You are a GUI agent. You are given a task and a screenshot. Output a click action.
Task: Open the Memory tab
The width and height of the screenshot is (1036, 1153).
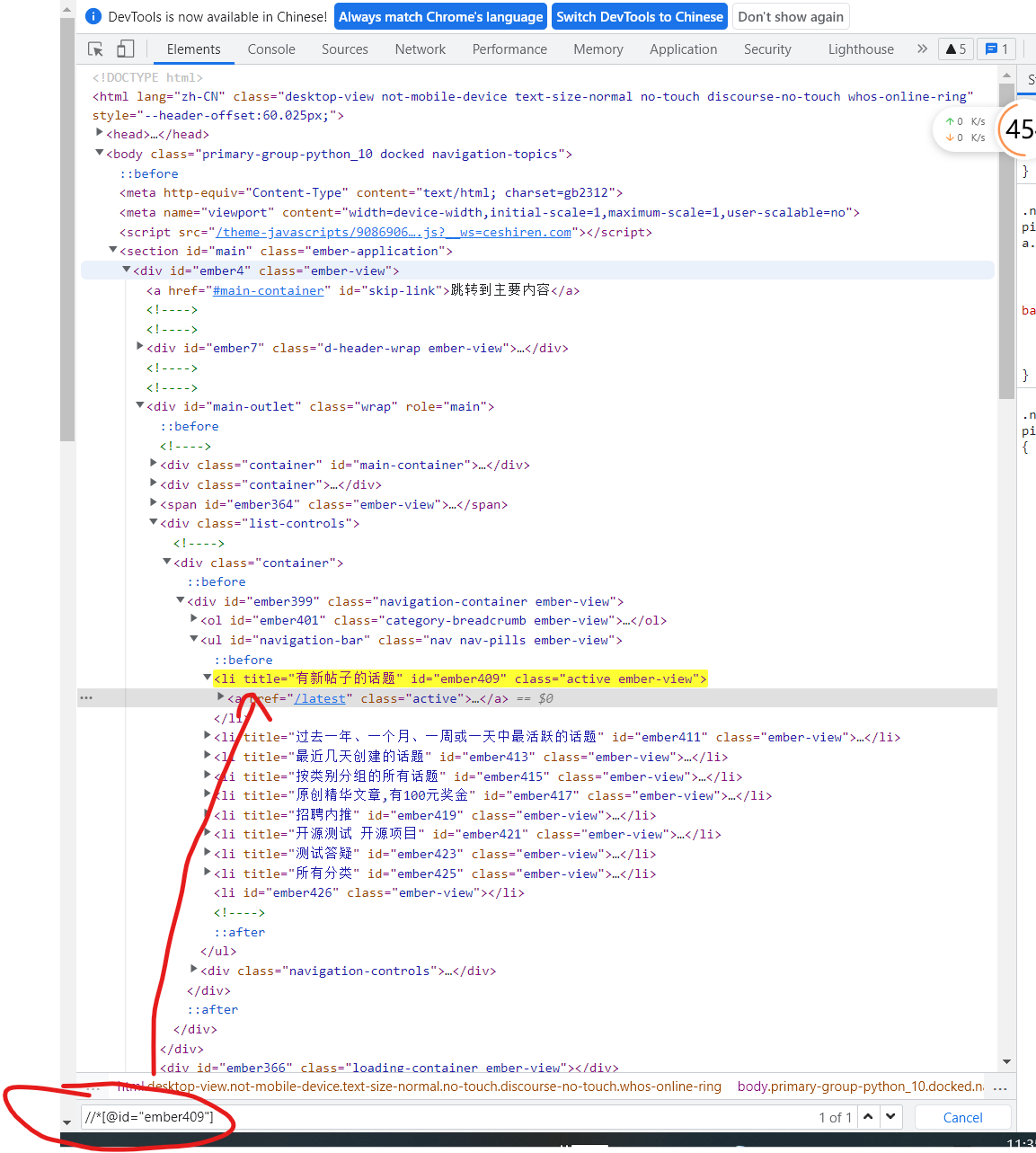click(598, 49)
